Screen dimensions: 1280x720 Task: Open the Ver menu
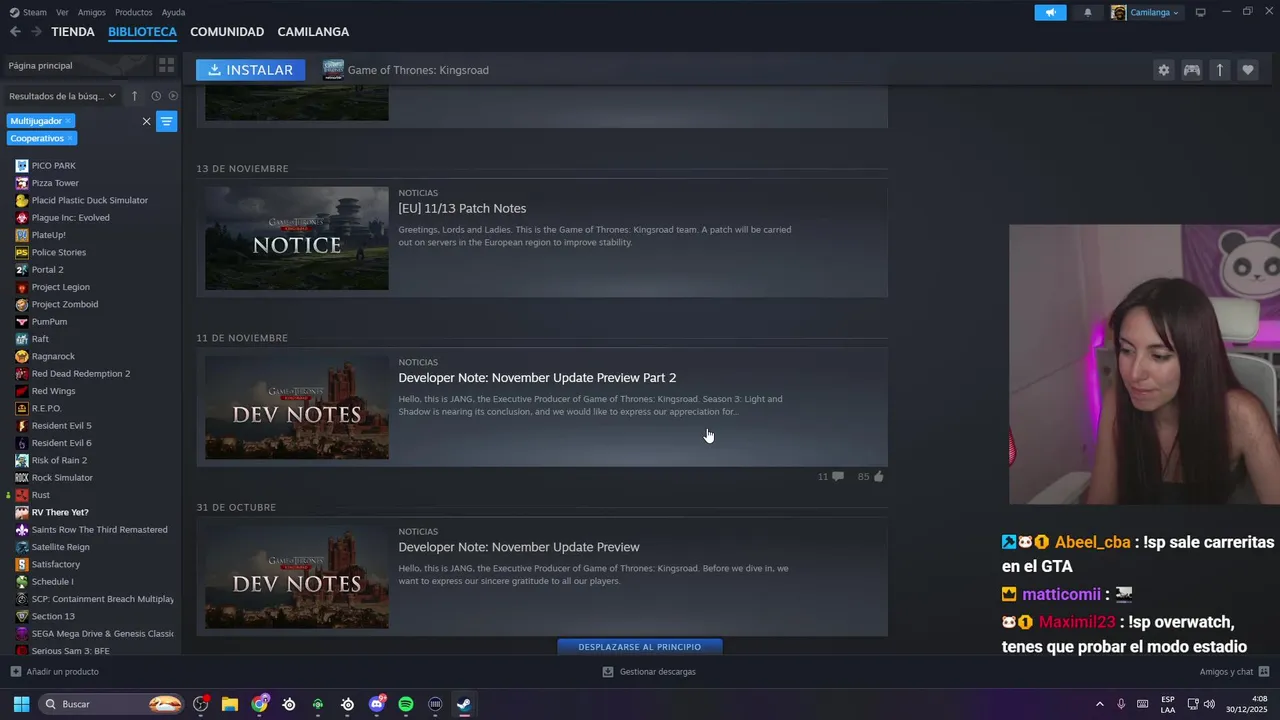click(x=62, y=12)
